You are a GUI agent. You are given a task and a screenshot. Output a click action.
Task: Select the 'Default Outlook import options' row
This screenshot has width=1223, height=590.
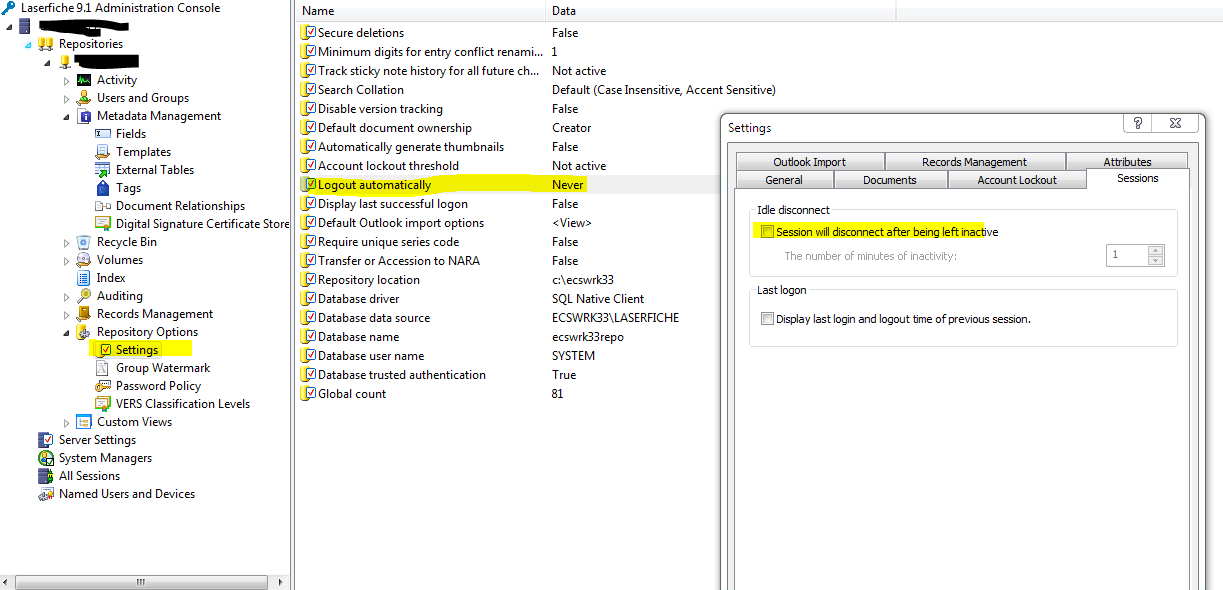click(x=508, y=223)
